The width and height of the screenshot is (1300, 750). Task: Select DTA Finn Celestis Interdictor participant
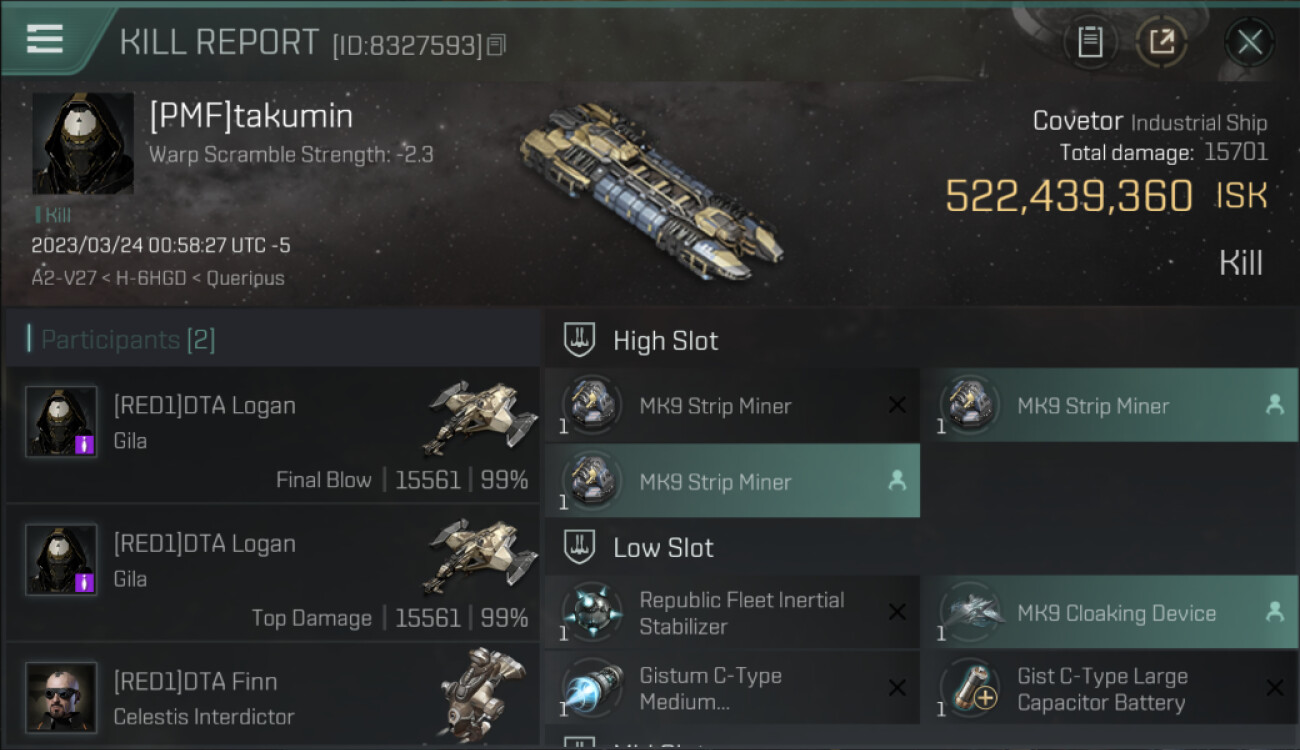[273, 694]
